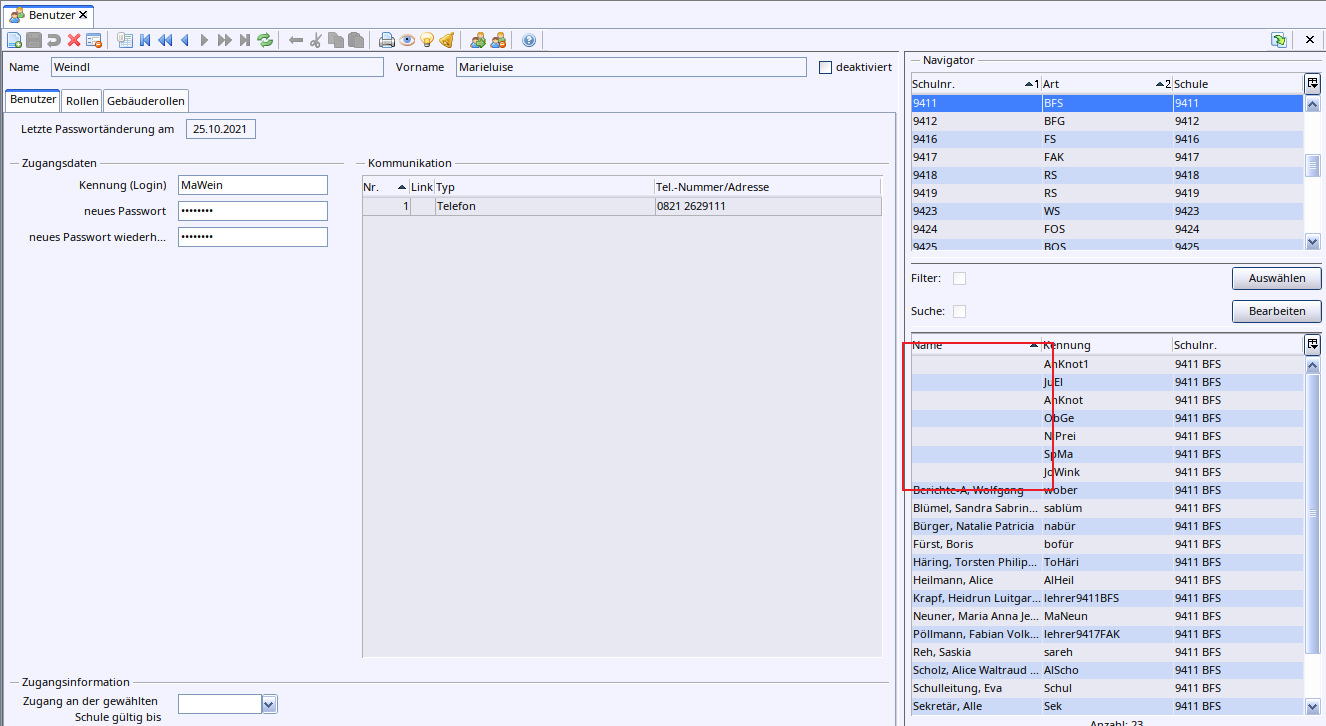Click the Name input field with Weindl
The image size is (1326, 726).
pyautogui.click(x=217, y=67)
